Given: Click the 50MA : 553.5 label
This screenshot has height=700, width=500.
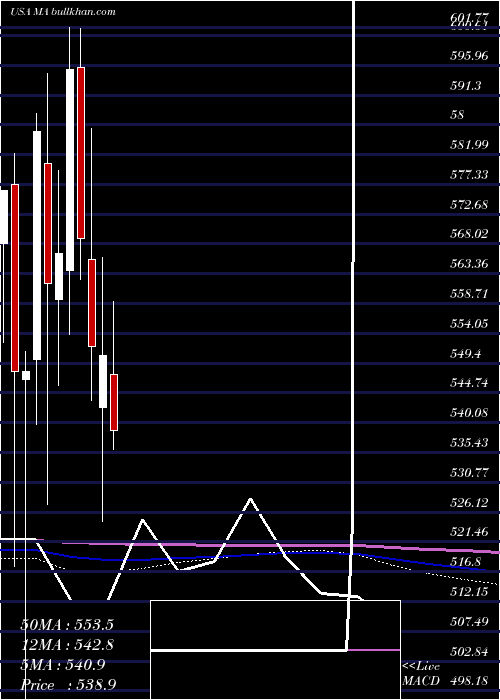Looking at the screenshot, I should point(67,625).
